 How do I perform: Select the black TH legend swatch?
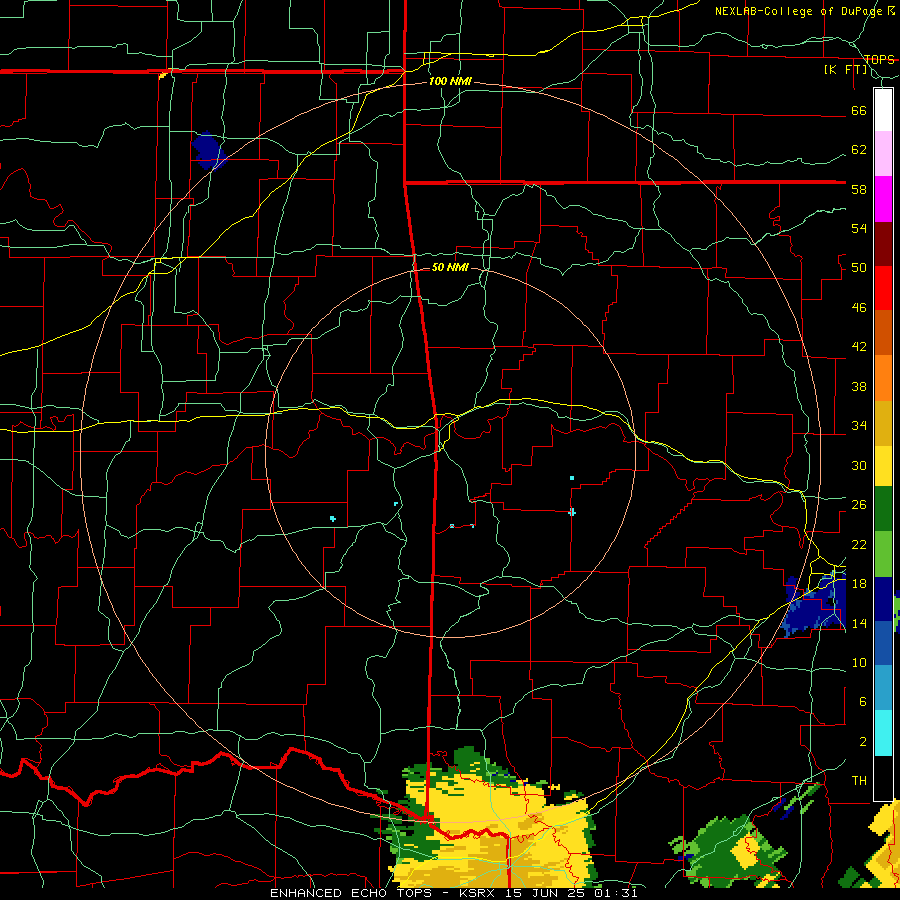pos(883,778)
